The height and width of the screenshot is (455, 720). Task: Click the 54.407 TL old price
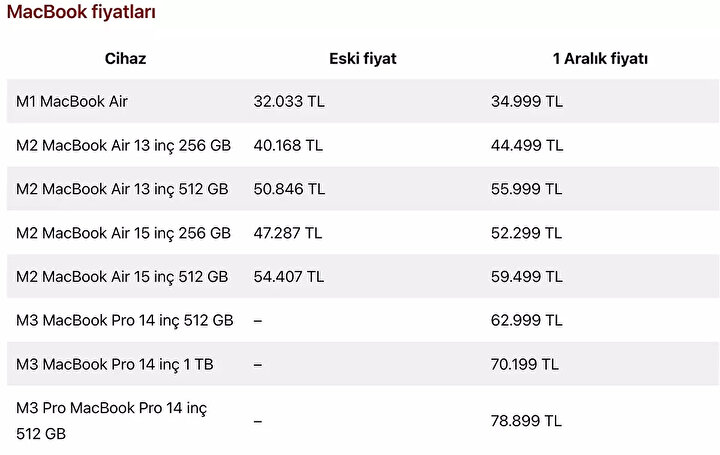pyautogui.click(x=289, y=277)
